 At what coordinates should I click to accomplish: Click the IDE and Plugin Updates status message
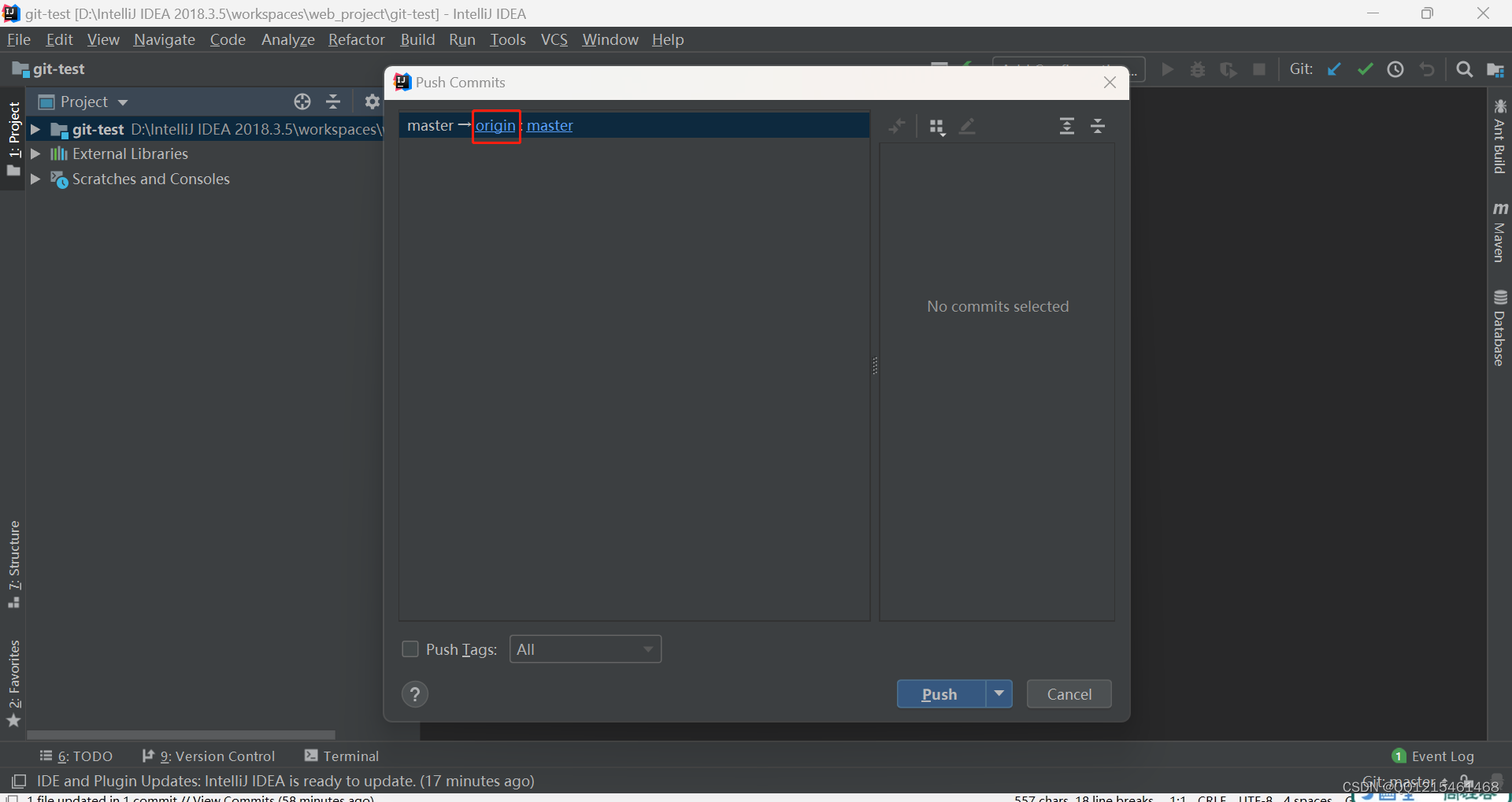(x=285, y=782)
